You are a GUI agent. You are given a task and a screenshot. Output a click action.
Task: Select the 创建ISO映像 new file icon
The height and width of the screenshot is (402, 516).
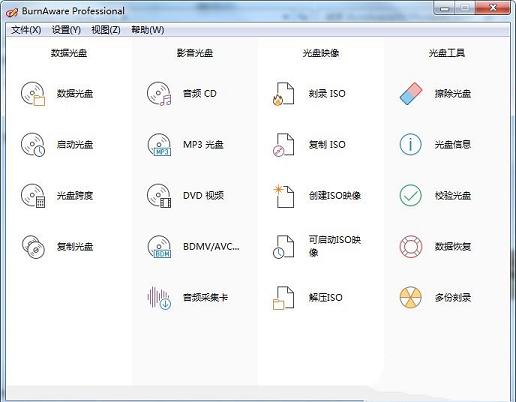click(283, 196)
